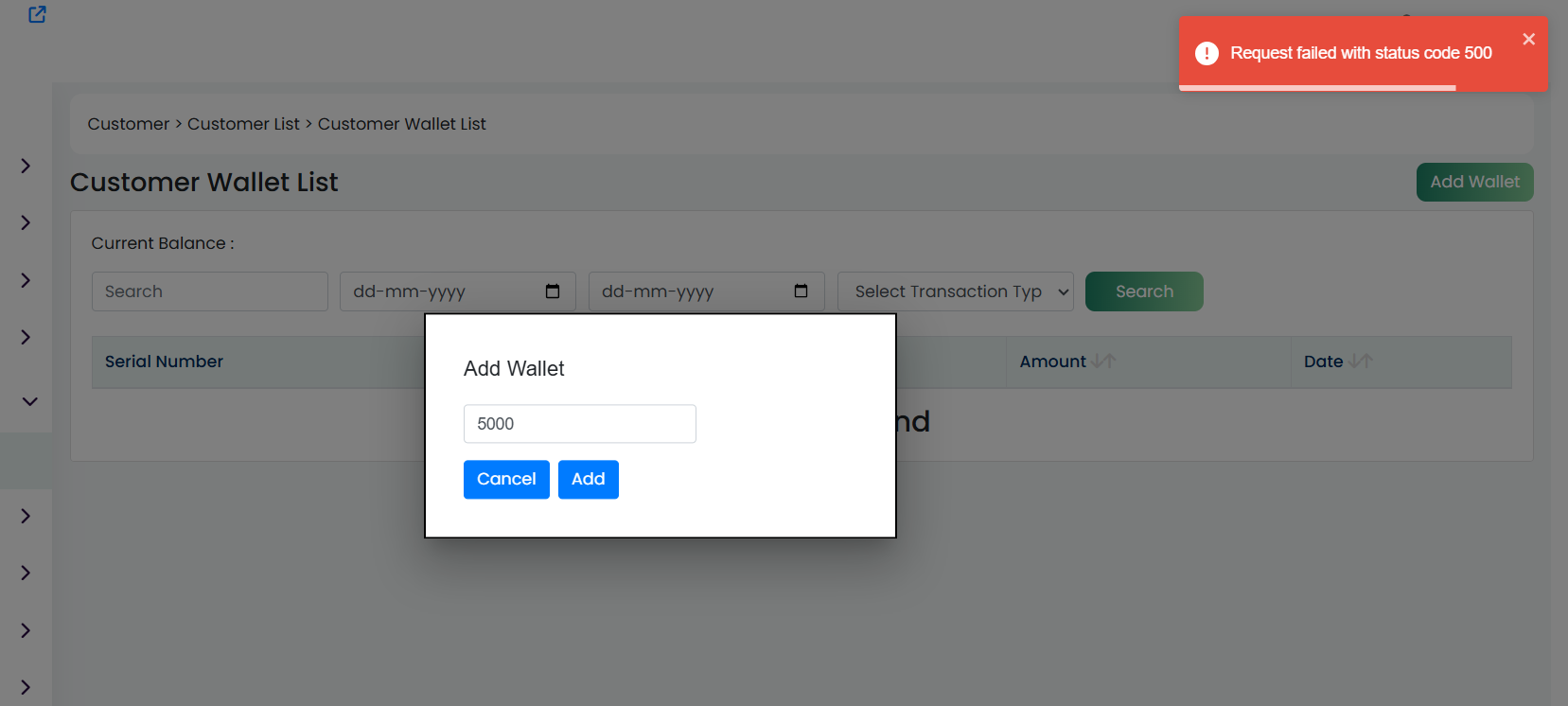Focus the Search text input
Viewport: 1568px width, 706px height.
pos(210,291)
